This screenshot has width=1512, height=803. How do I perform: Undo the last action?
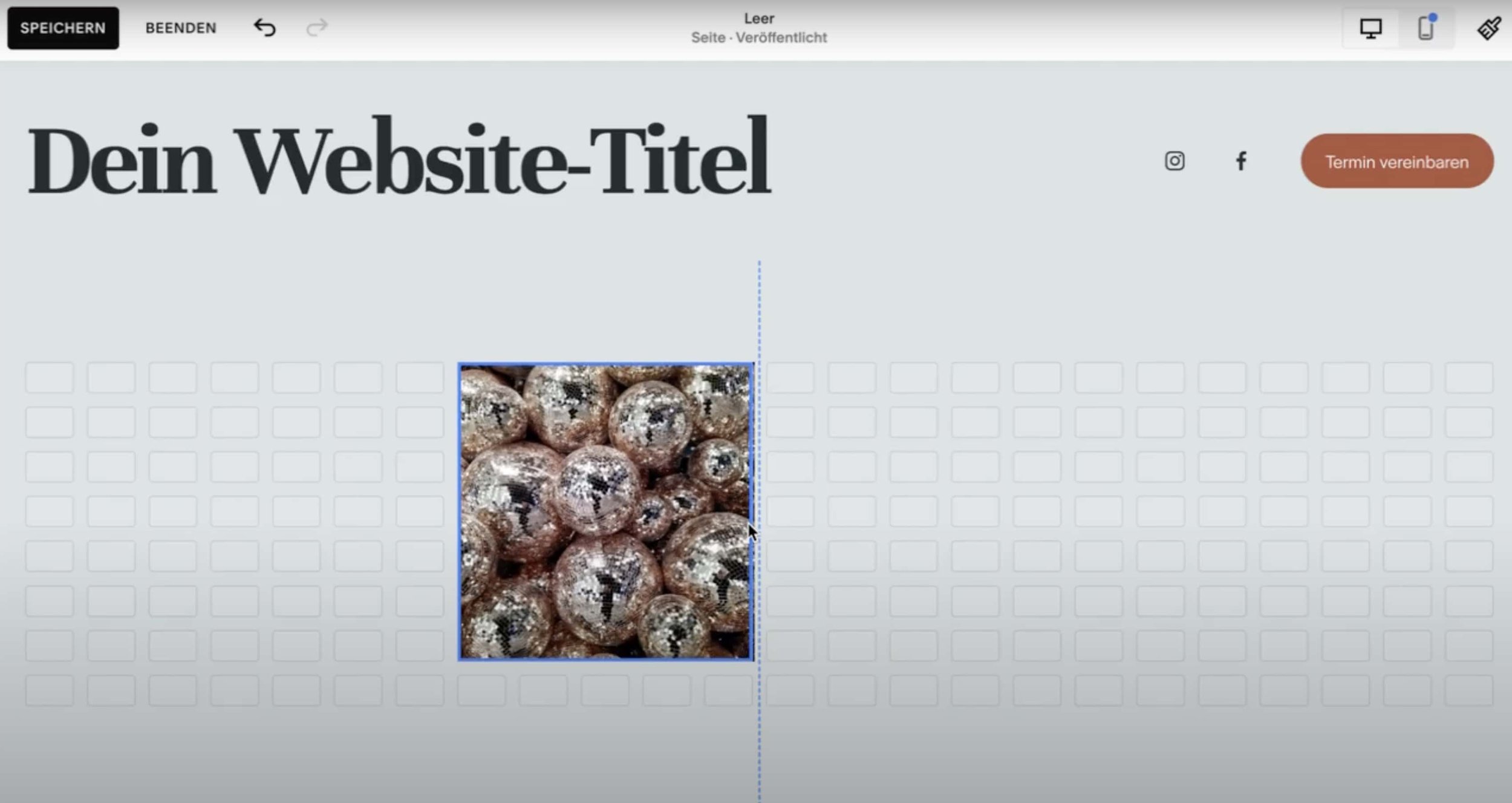264,28
